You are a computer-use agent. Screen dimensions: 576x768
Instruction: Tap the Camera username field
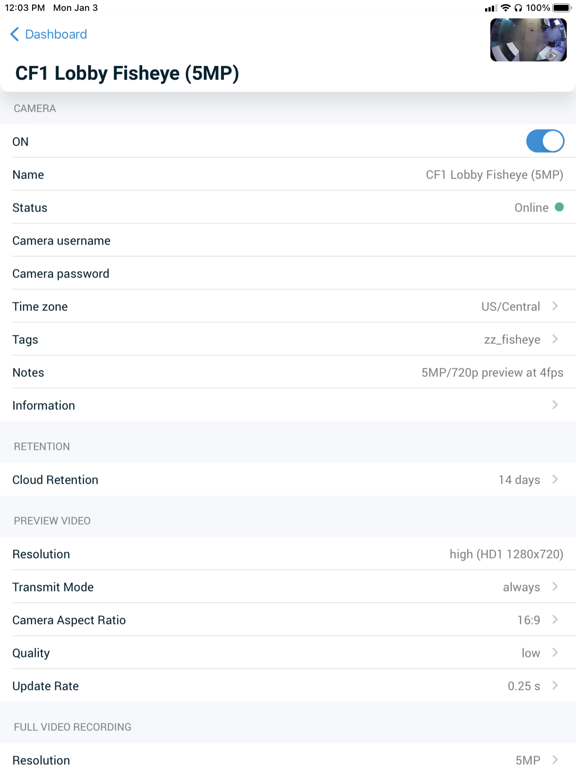288,240
